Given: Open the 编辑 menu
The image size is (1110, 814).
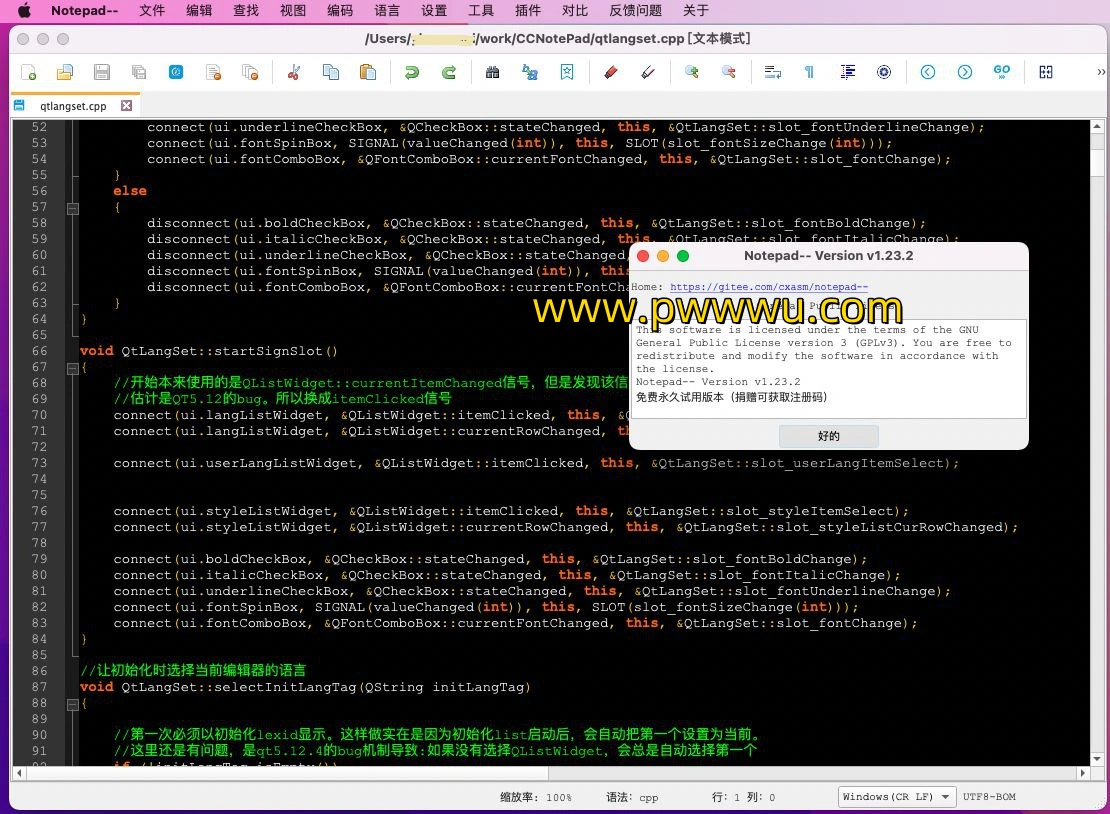Looking at the screenshot, I should pos(199,11).
